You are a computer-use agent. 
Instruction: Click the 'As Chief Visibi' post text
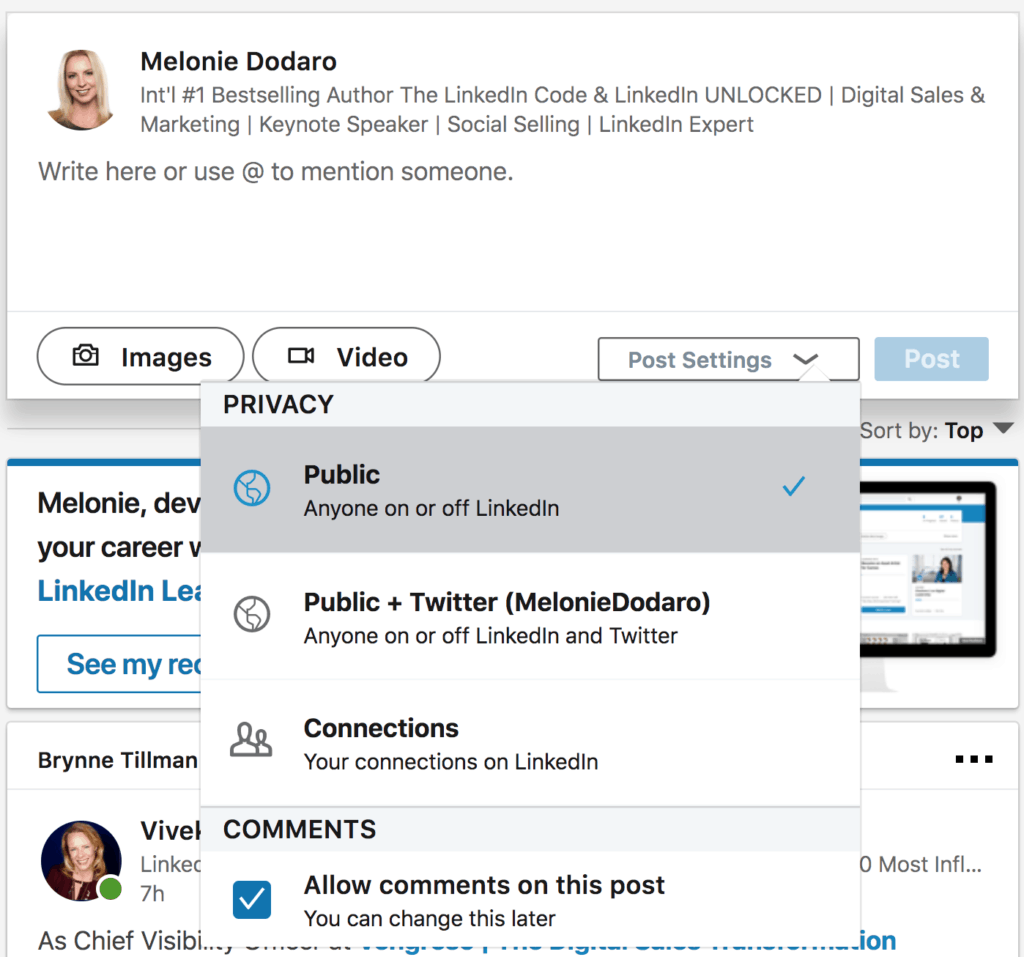[x=119, y=941]
